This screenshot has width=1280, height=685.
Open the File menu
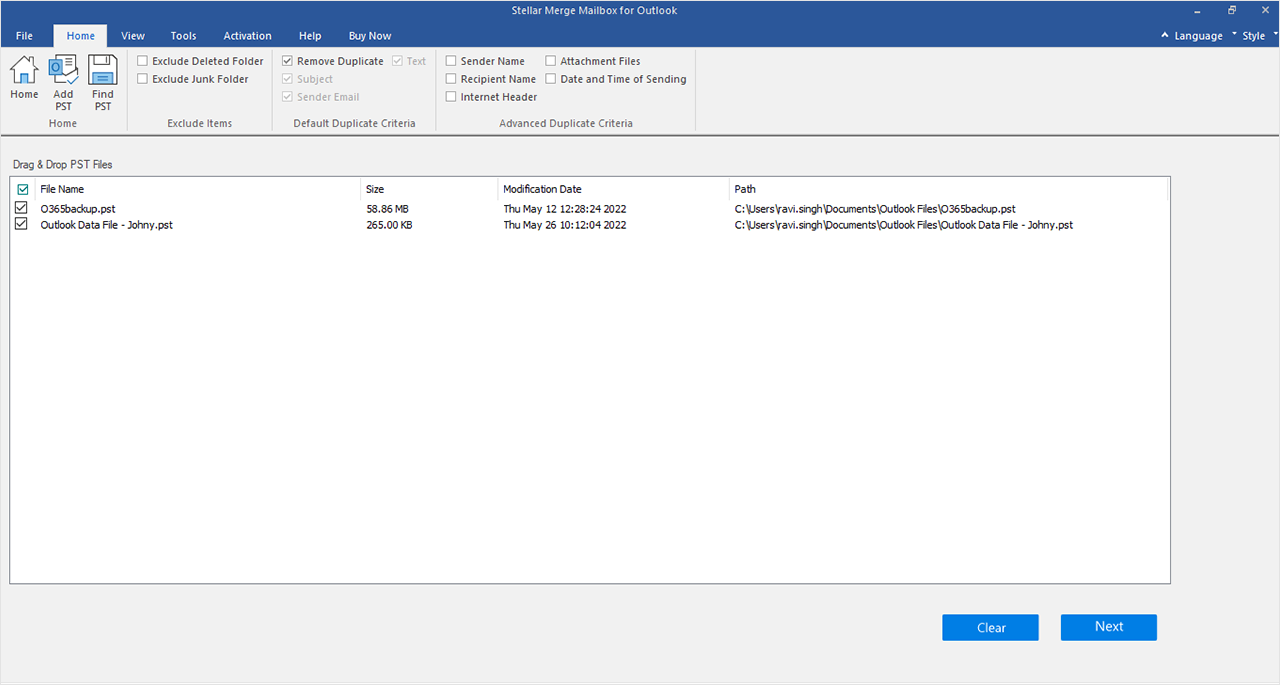coord(24,36)
